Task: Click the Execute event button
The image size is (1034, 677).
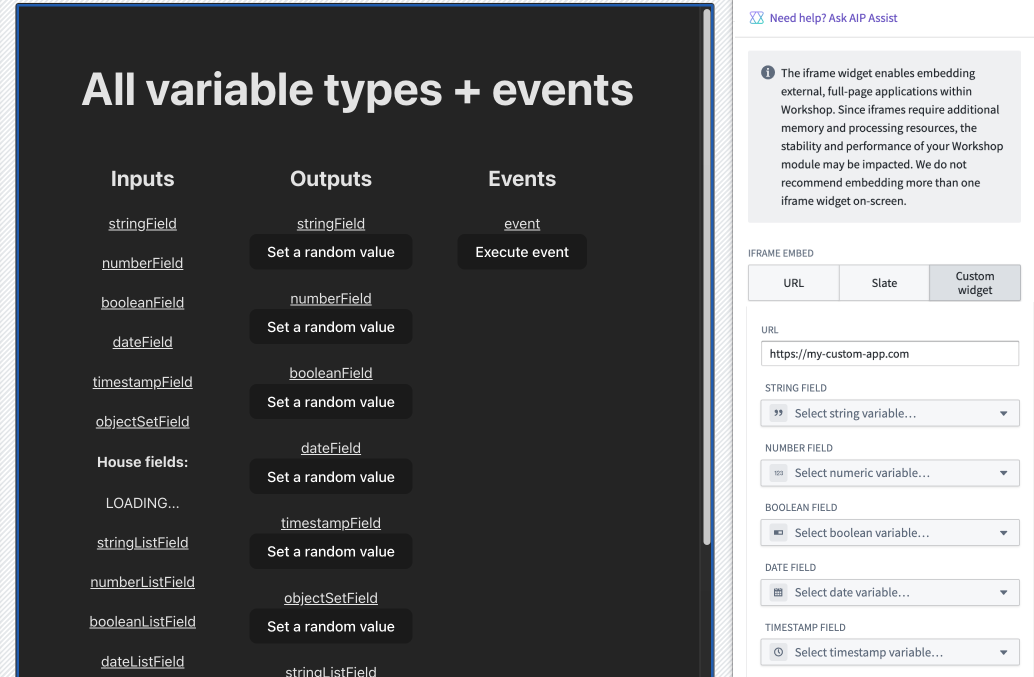Action: click(x=521, y=252)
